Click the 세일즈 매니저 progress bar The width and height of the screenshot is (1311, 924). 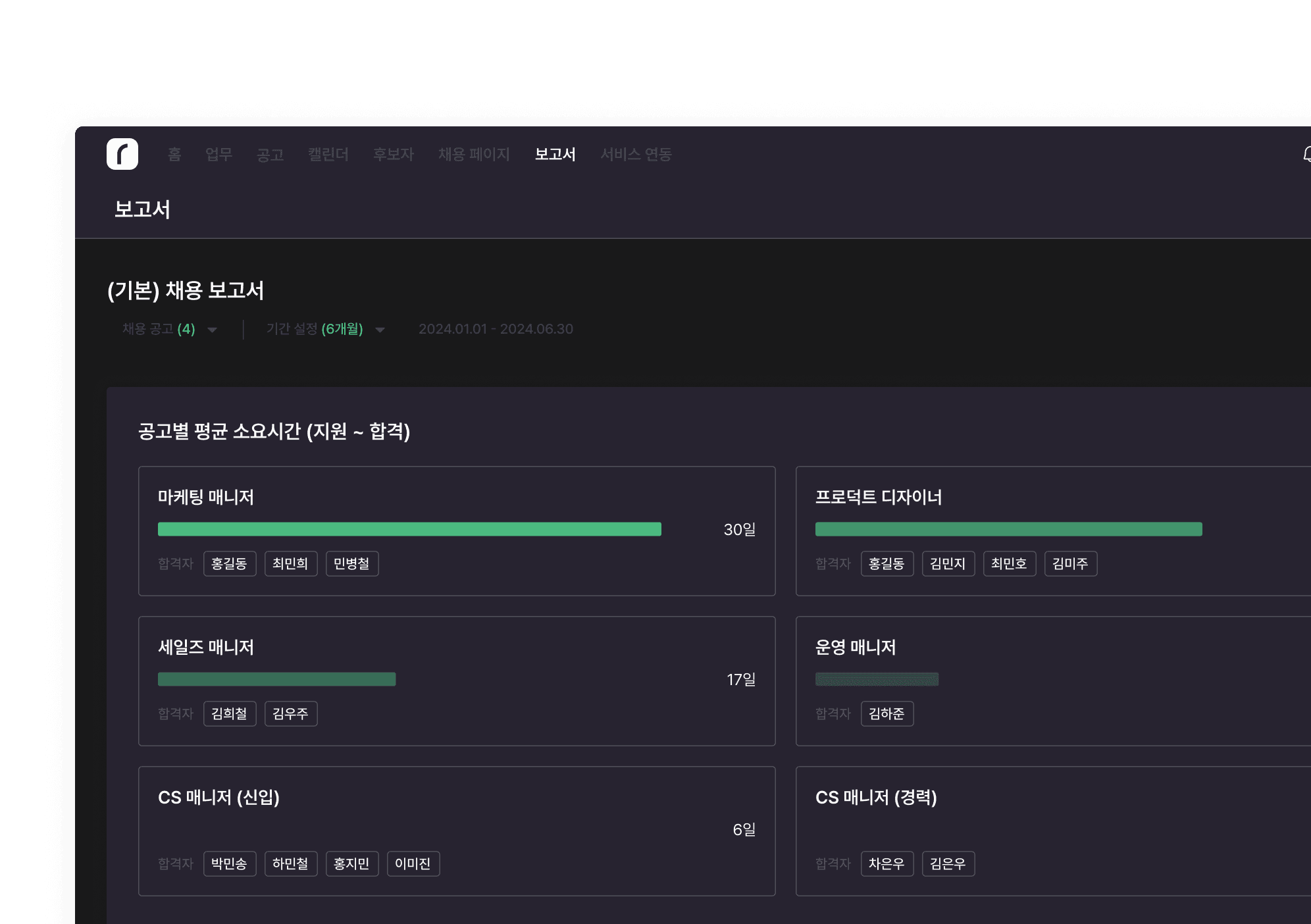pos(276,679)
